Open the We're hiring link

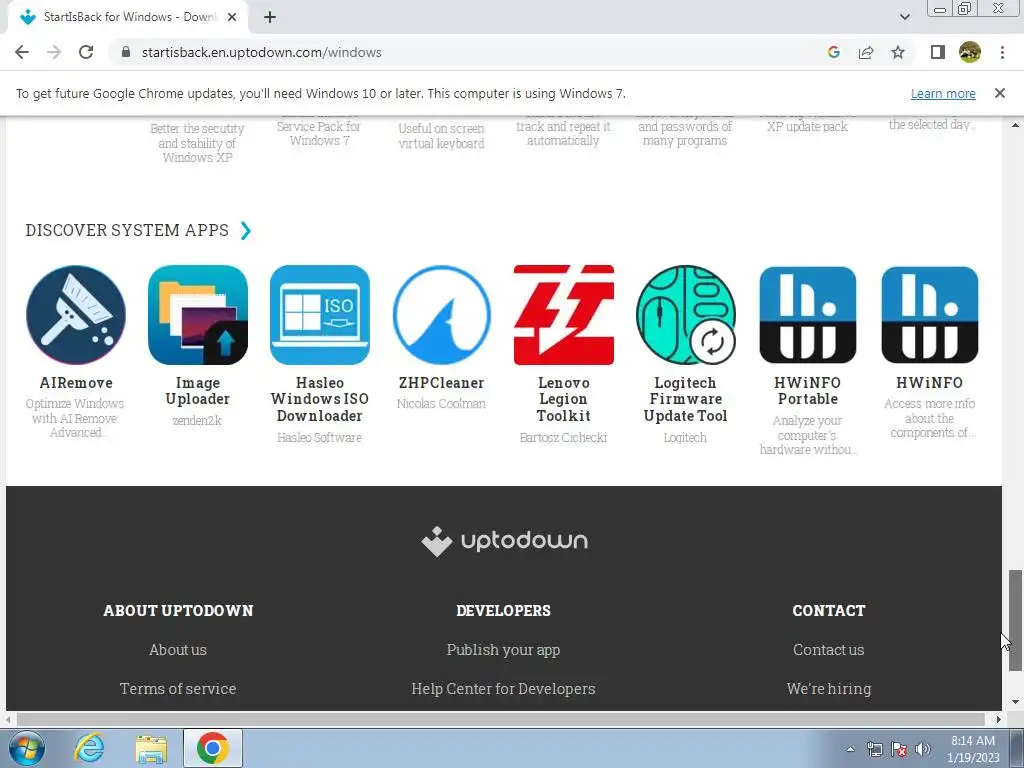[829, 689]
